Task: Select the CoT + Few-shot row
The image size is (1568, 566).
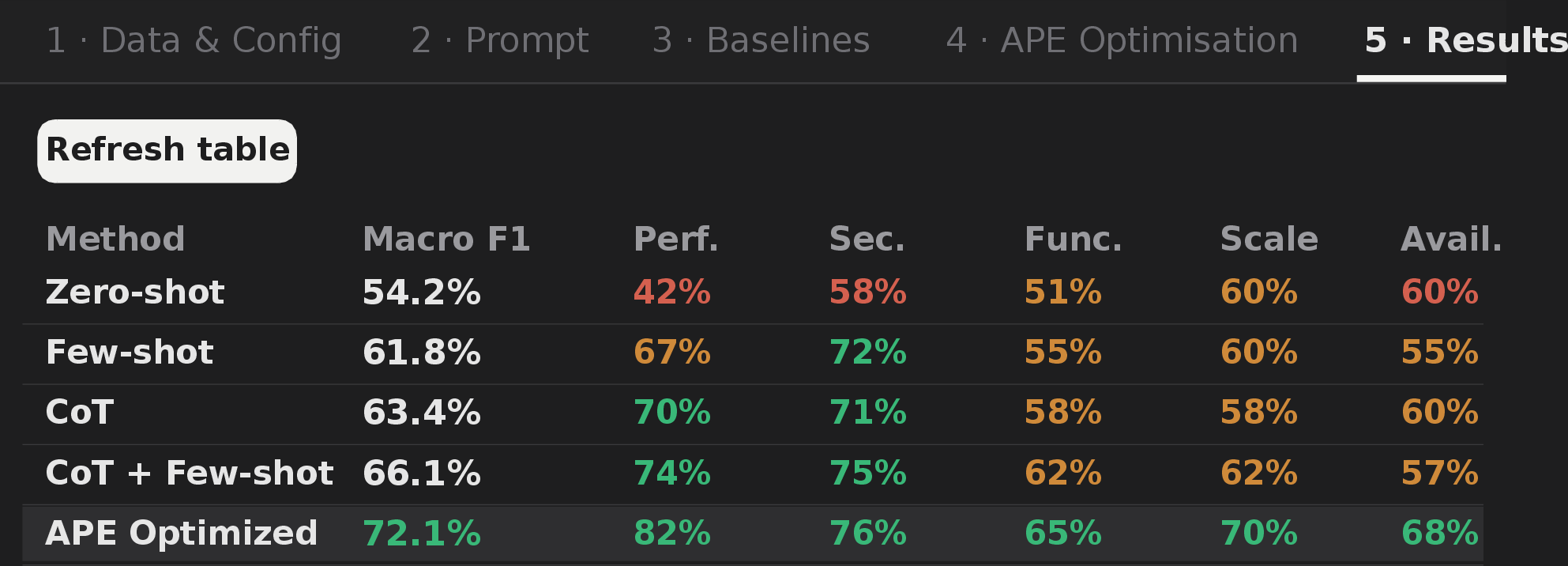Action: [x=753, y=474]
